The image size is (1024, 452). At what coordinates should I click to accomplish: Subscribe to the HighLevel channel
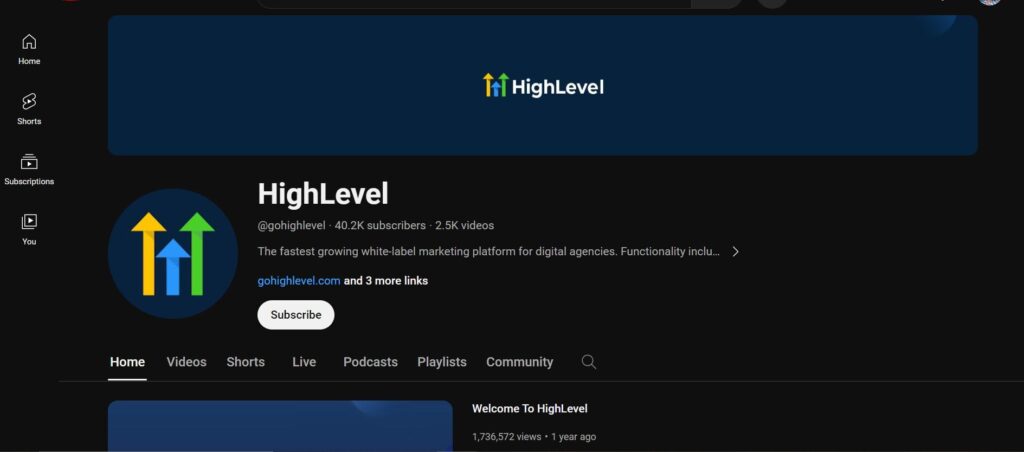296,315
